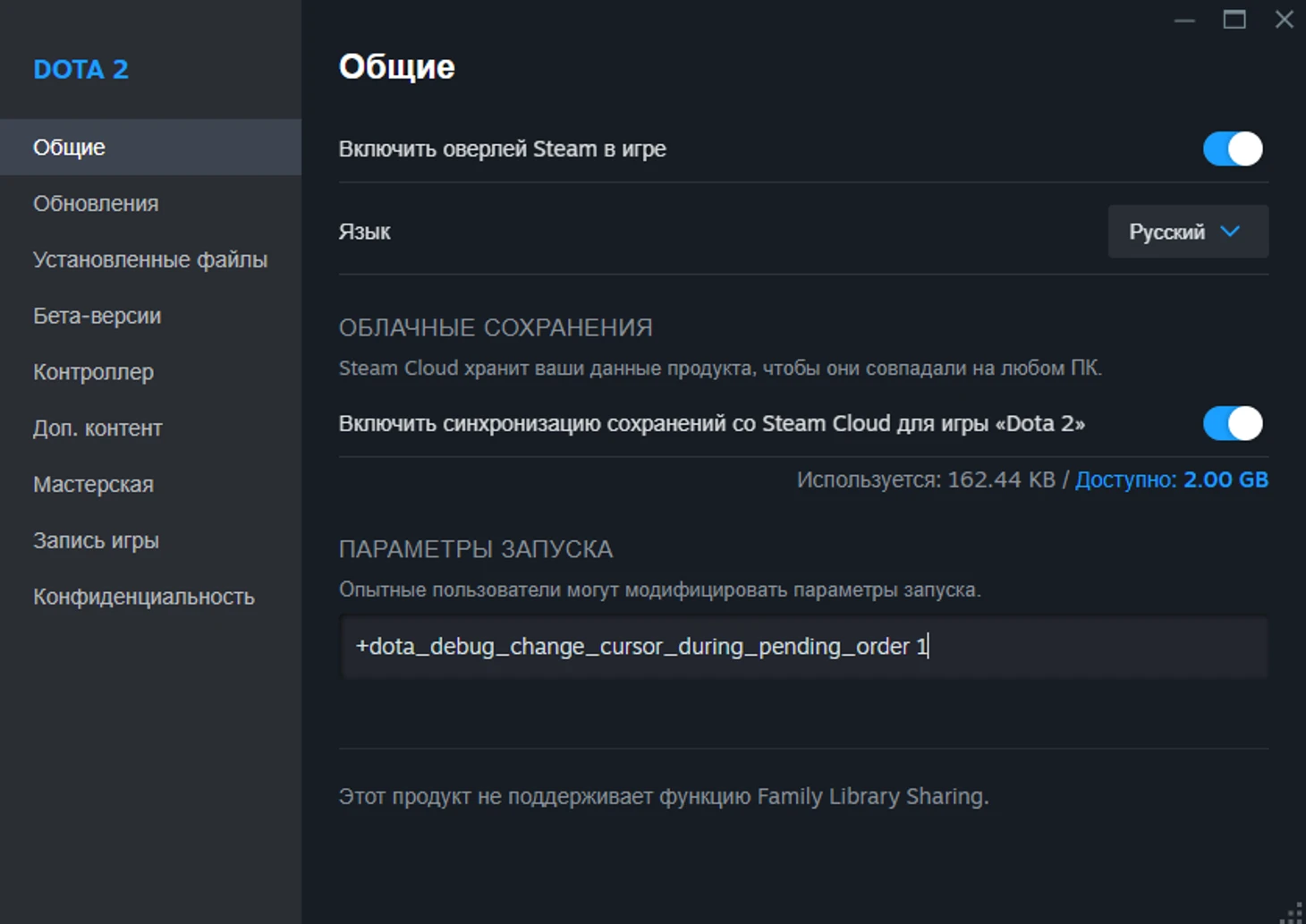Open the Язык language dropdown

tap(1187, 233)
